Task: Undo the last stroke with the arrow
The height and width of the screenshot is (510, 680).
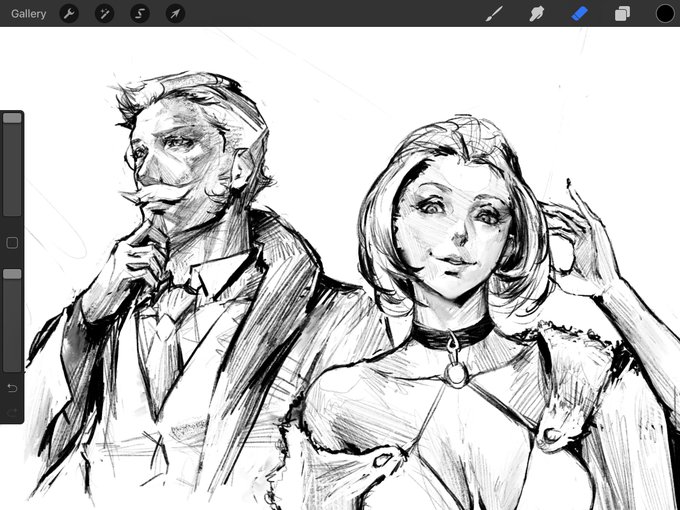Action: point(12,388)
